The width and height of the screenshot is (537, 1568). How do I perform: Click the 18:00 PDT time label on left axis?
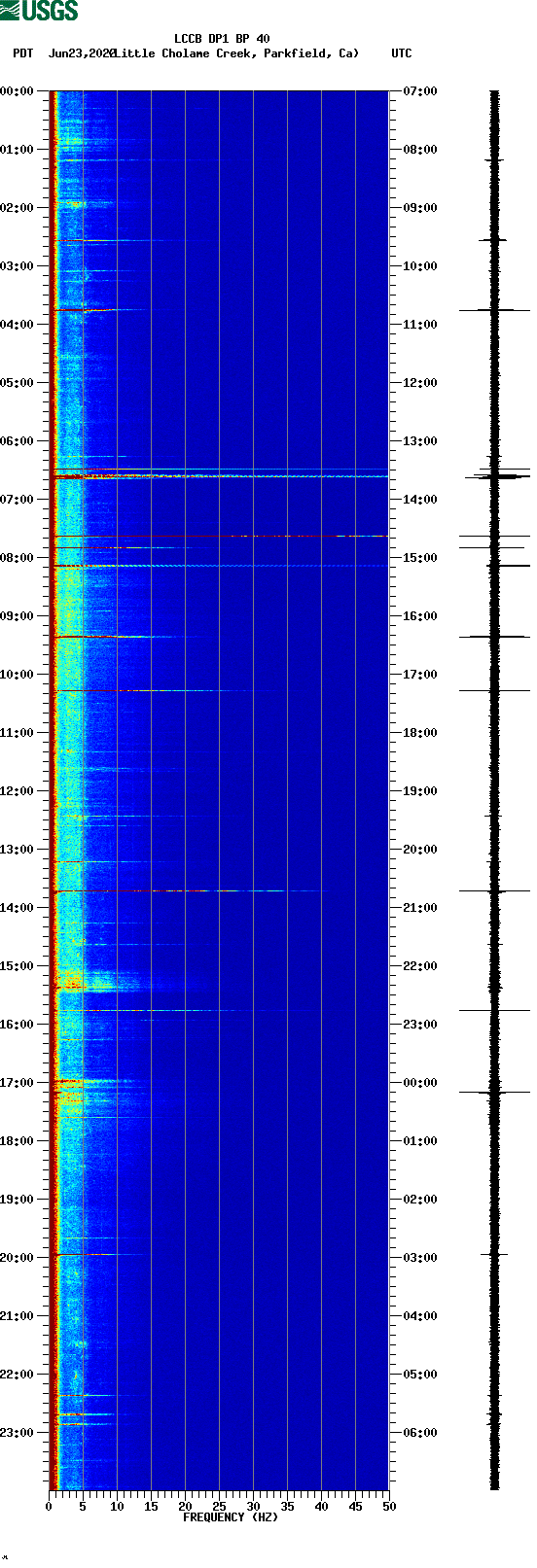point(18,1141)
